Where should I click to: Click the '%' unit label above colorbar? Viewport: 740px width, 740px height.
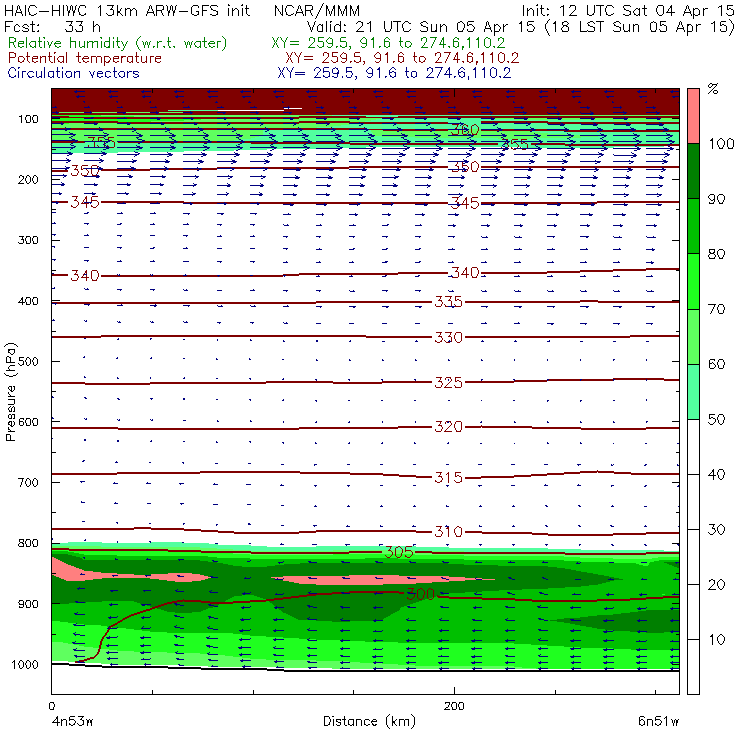pyautogui.click(x=713, y=89)
